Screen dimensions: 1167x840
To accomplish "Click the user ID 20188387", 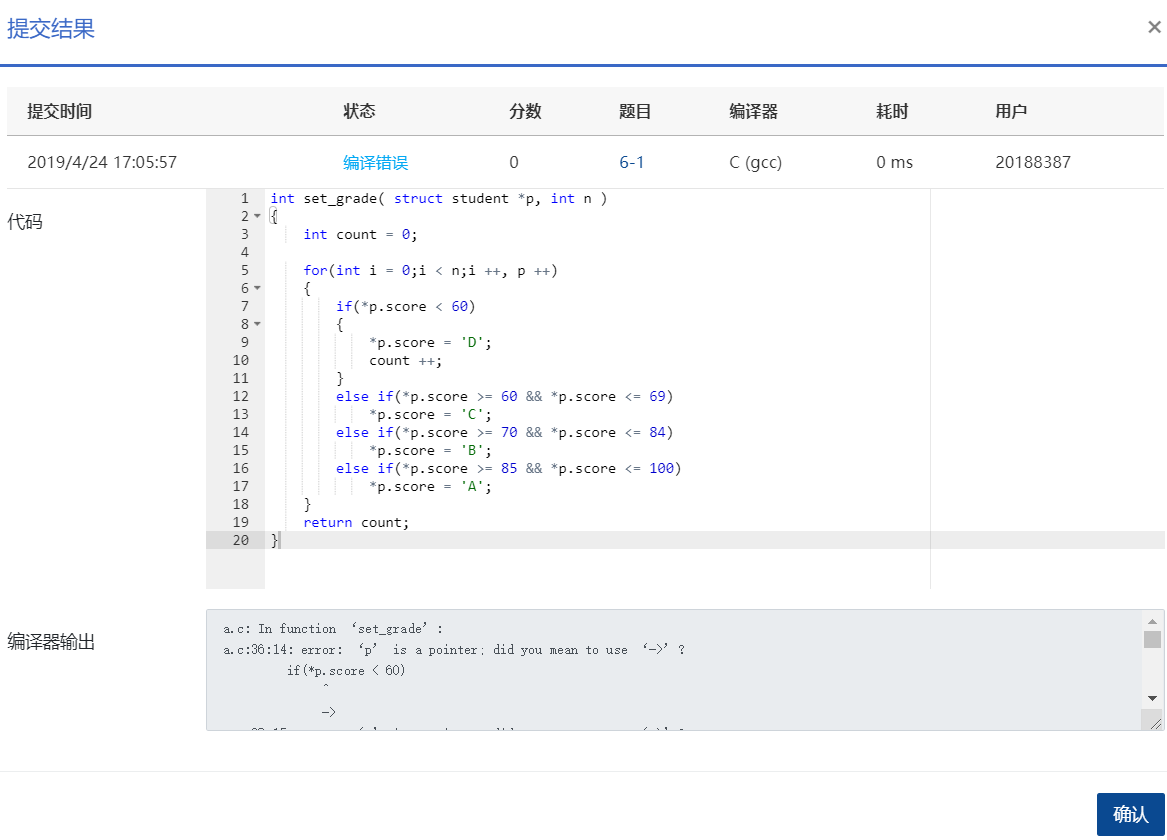I will (x=1032, y=162).
